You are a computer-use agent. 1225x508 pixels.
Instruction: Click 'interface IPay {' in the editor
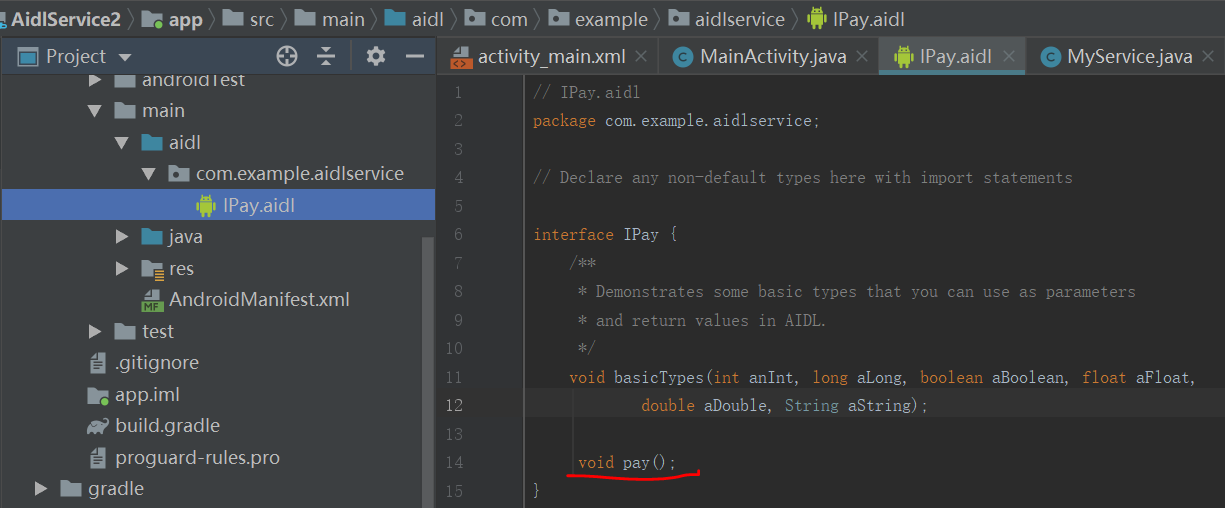coord(605,234)
